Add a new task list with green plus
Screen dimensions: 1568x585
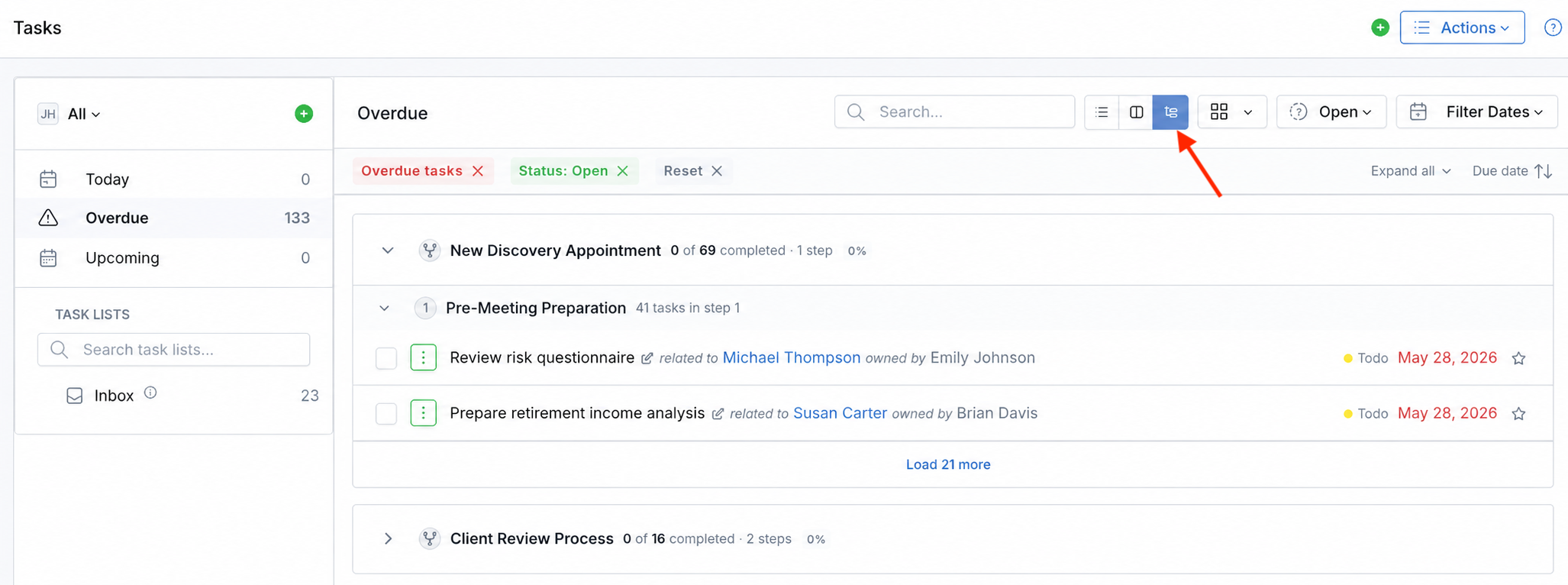(304, 114)
